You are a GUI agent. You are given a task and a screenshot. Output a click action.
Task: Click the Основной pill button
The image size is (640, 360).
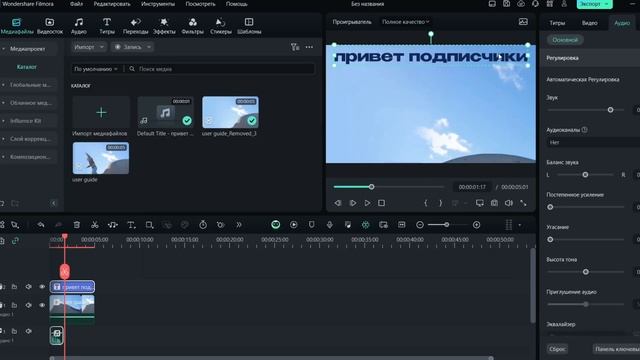565,40
